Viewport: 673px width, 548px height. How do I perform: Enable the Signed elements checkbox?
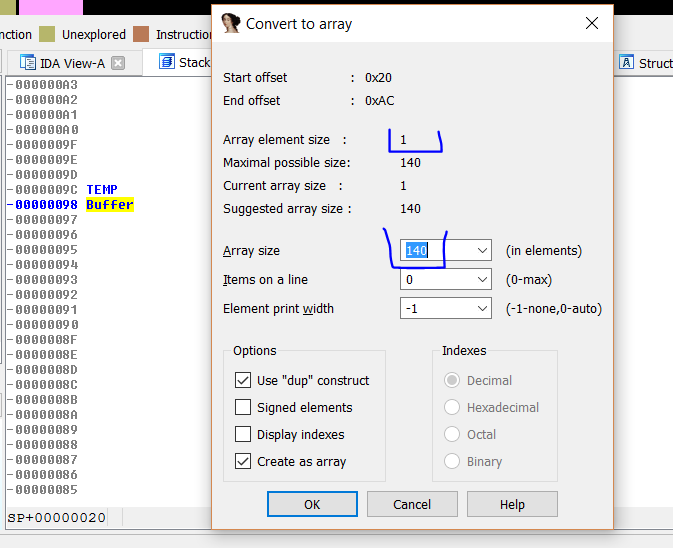point(243,407)
